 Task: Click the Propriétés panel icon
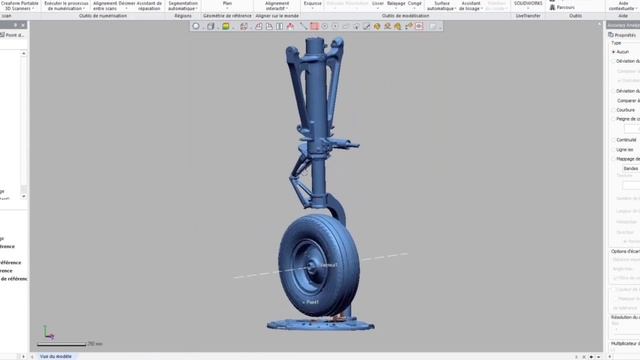coord(611,35)
